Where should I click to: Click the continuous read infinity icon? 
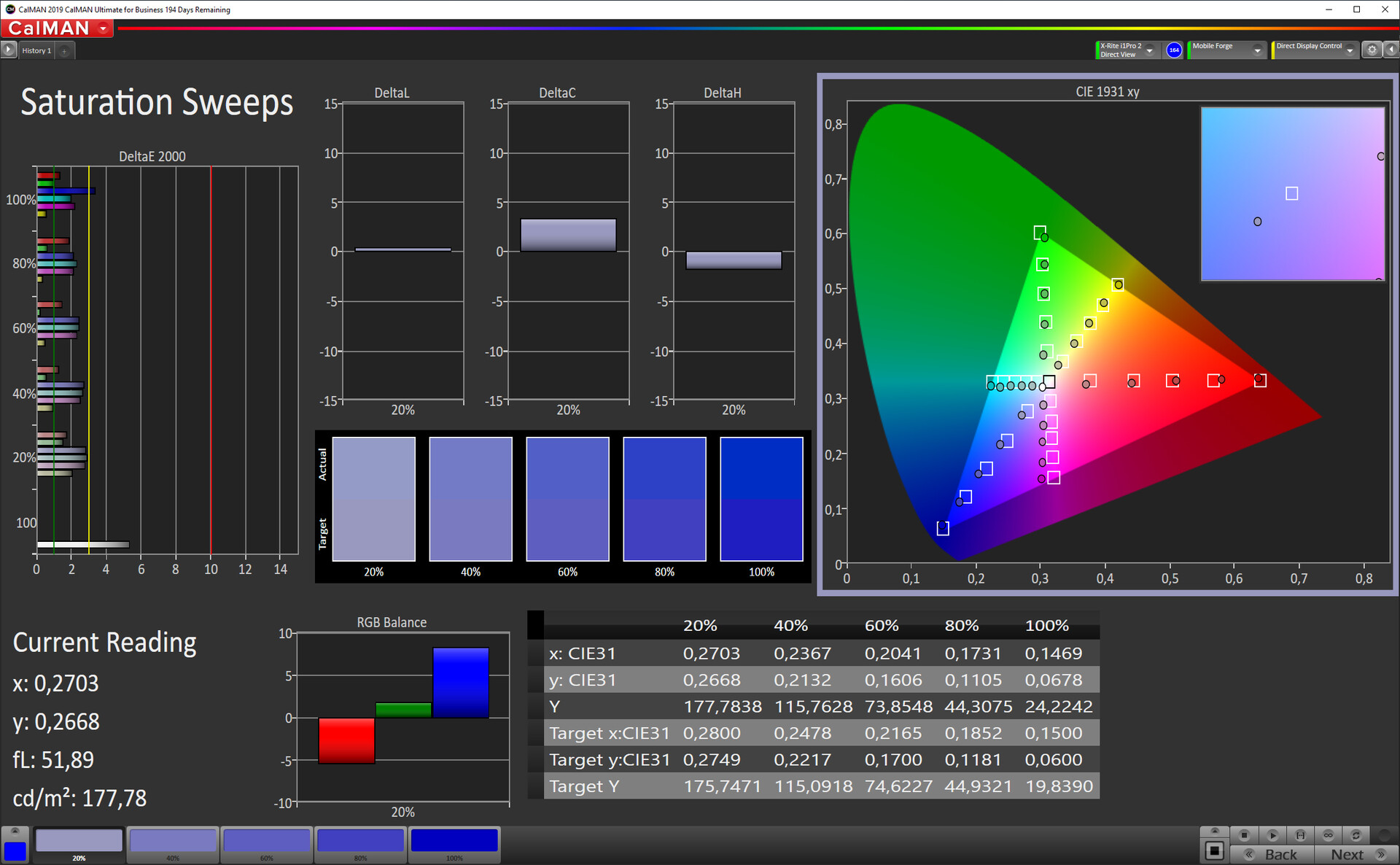coord(1328,835)
